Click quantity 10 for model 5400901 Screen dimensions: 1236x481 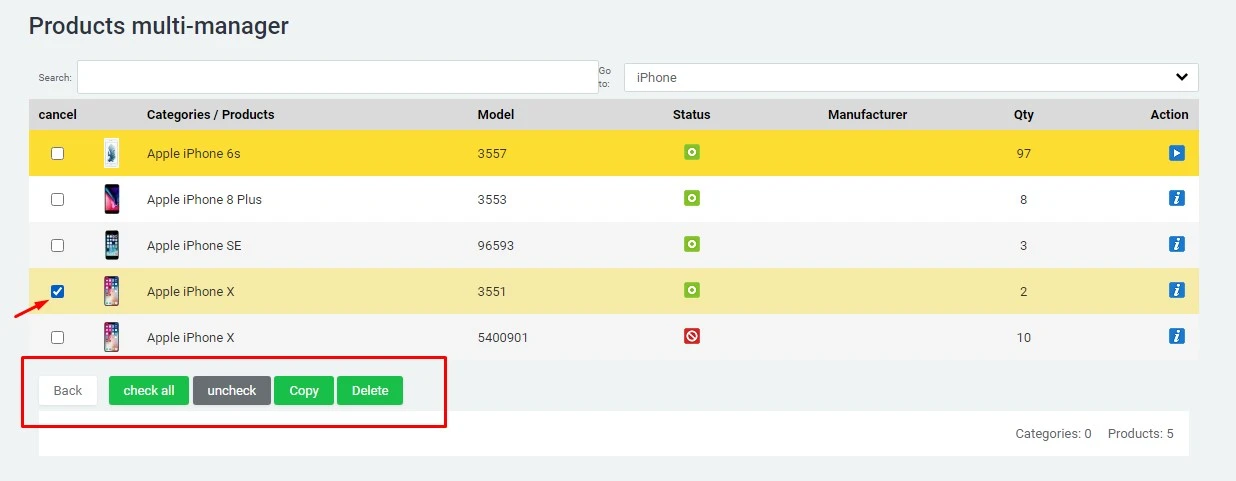(1023, 337)
